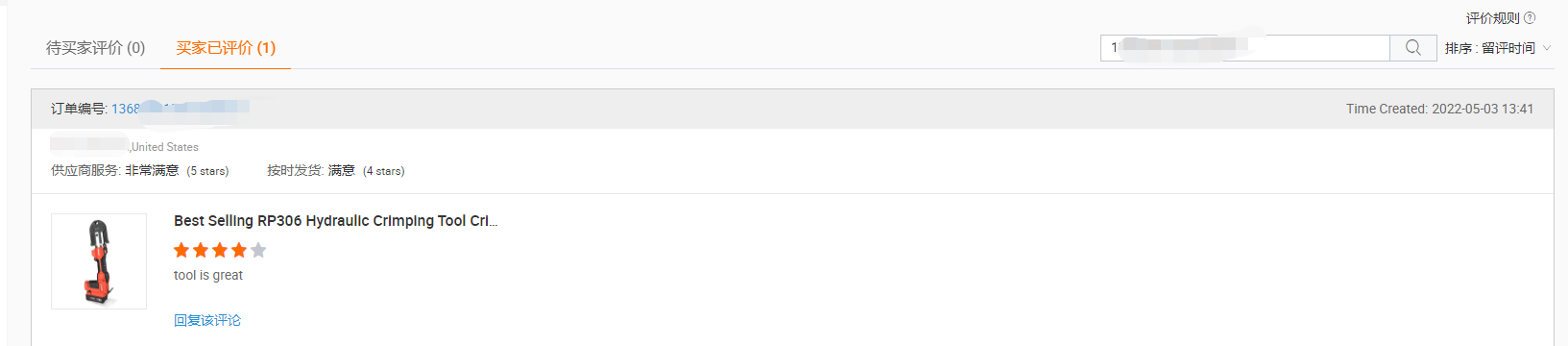Screen dimensions: 1568x346
Task: Click the third orange rating star
Action: [220, 250]
